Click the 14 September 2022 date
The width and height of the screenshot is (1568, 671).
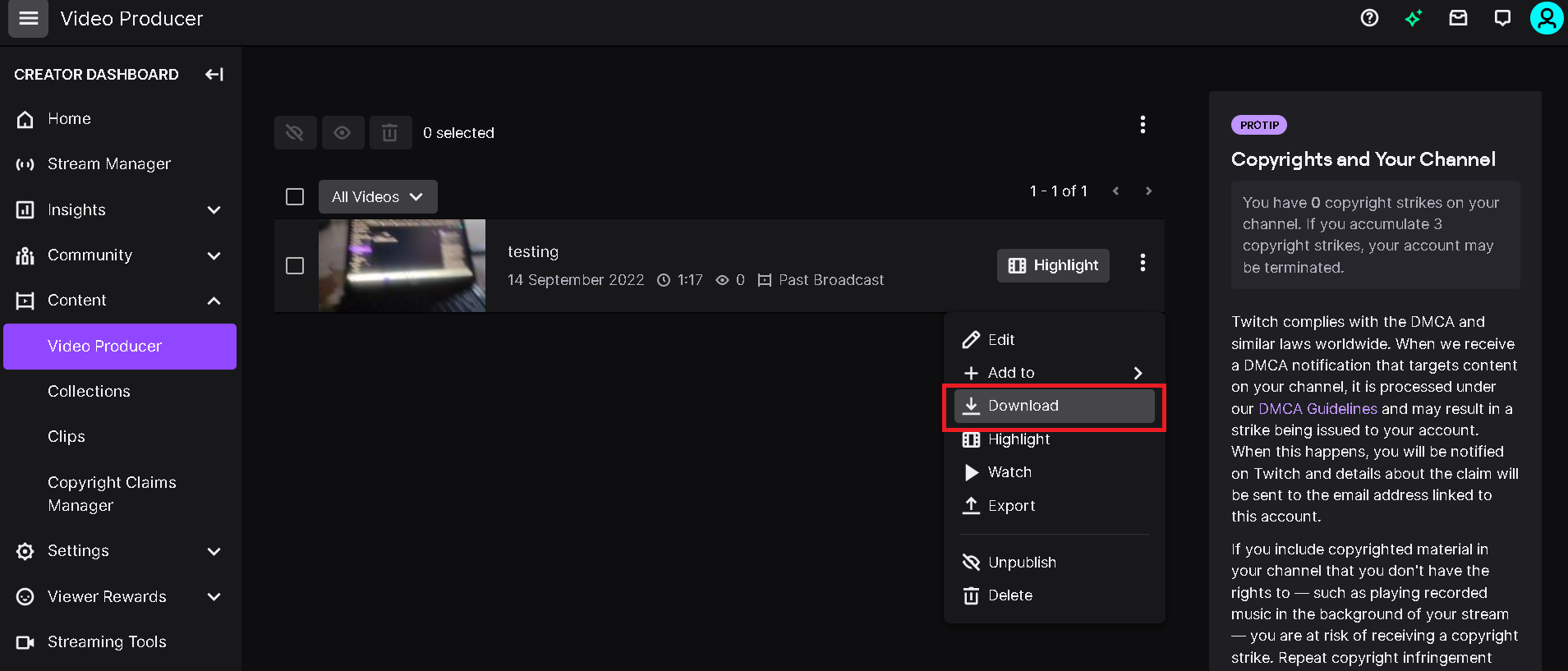[x=576, y=280]
